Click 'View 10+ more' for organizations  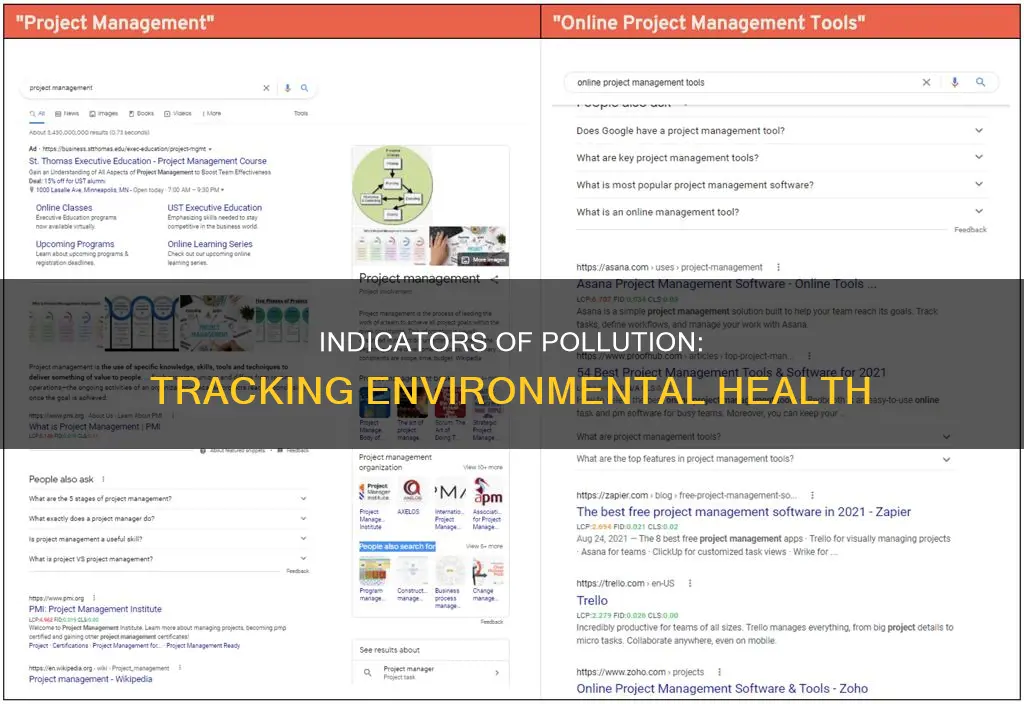click(x=483, y=468)
